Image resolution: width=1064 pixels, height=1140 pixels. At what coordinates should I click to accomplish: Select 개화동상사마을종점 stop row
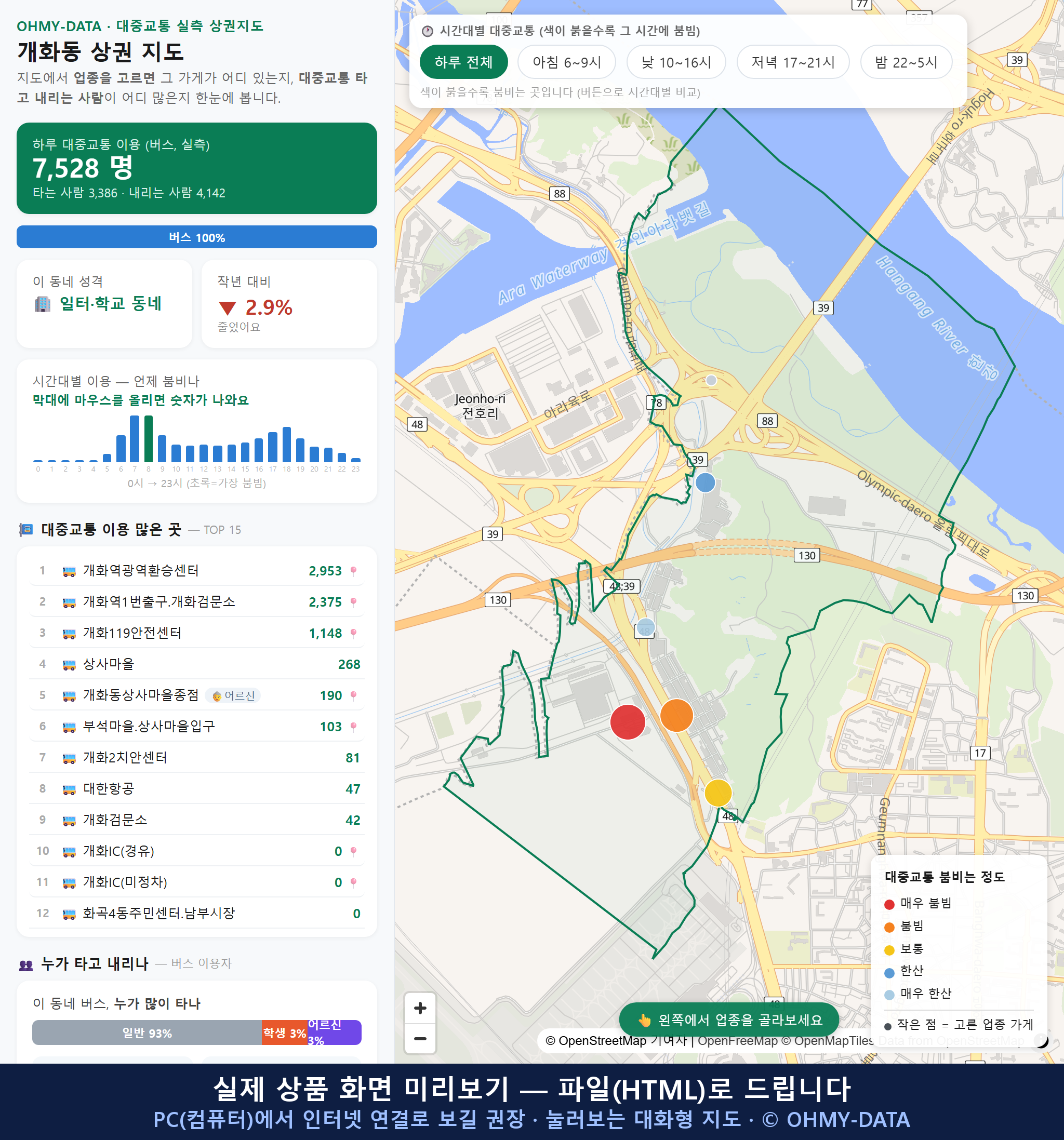pyautogui.click(x=197, y=695)
